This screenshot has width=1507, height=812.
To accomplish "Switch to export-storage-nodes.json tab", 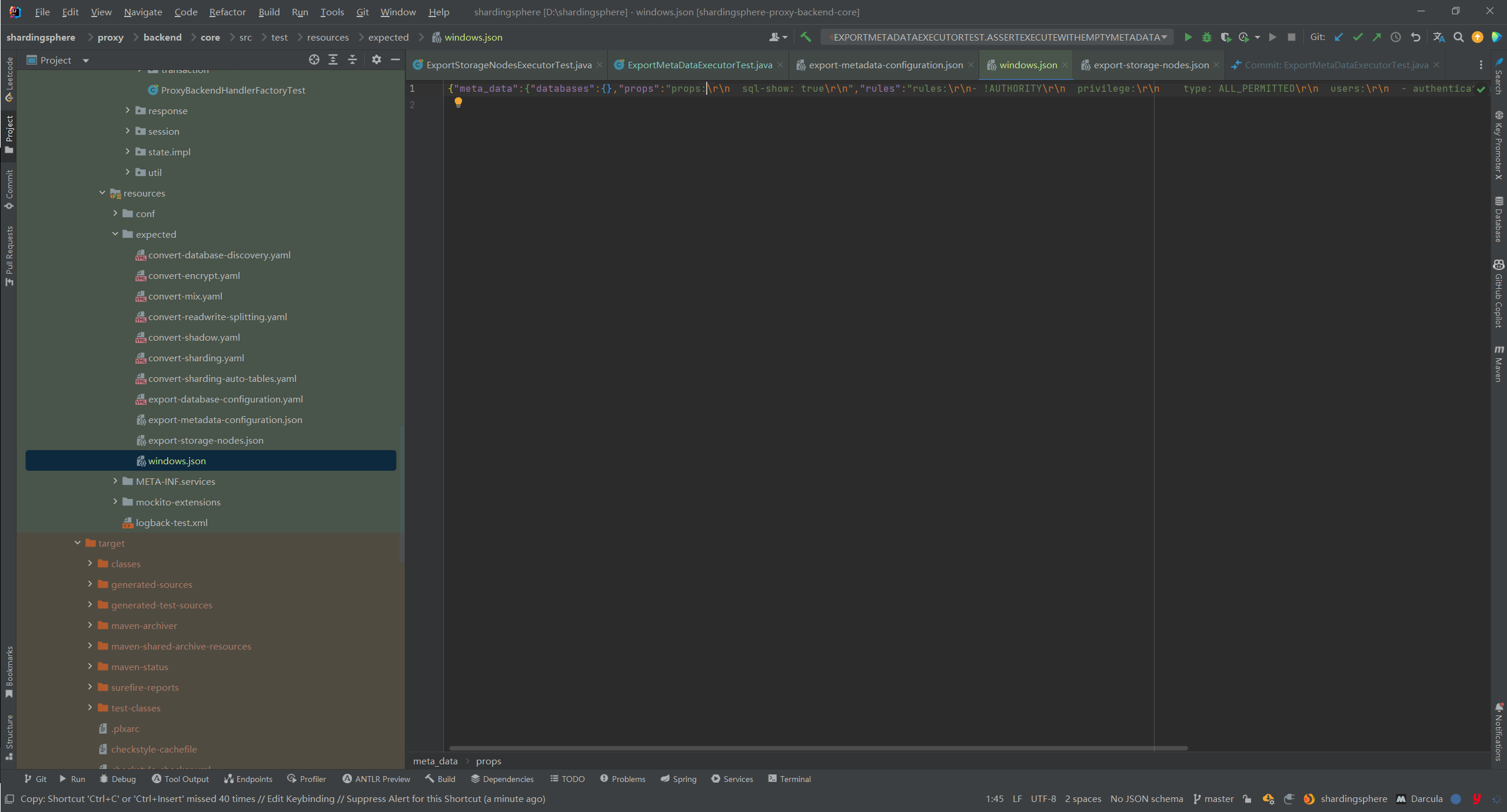I will [x=1150, y=65].
